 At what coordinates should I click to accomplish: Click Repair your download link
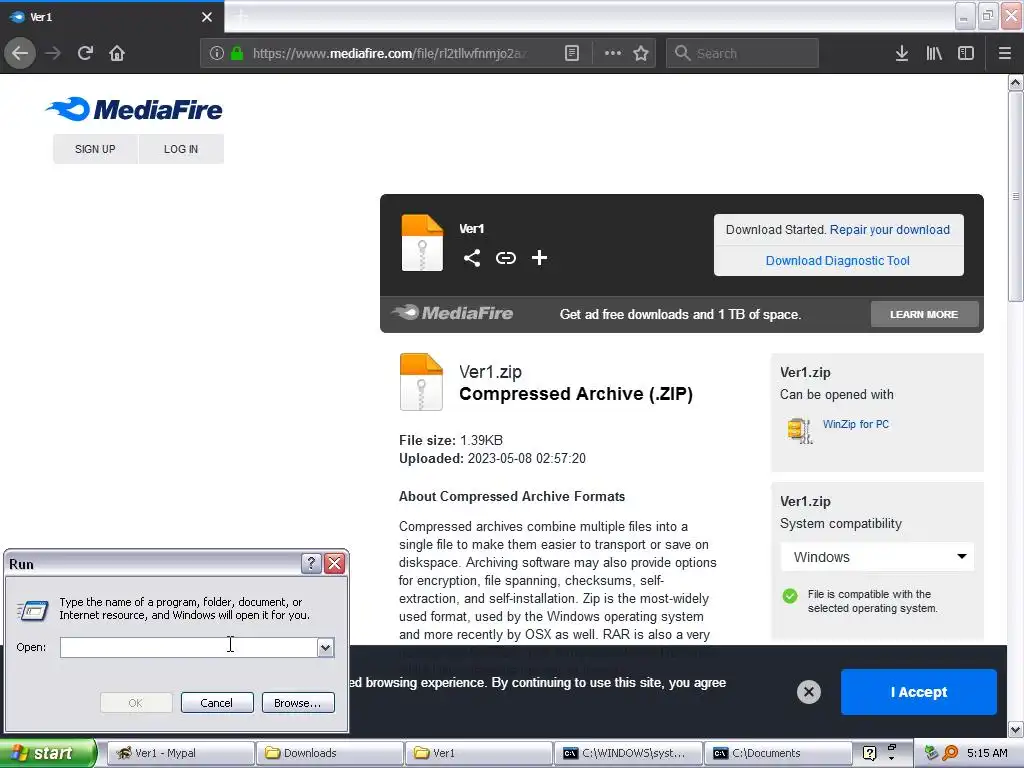point(889,230)
